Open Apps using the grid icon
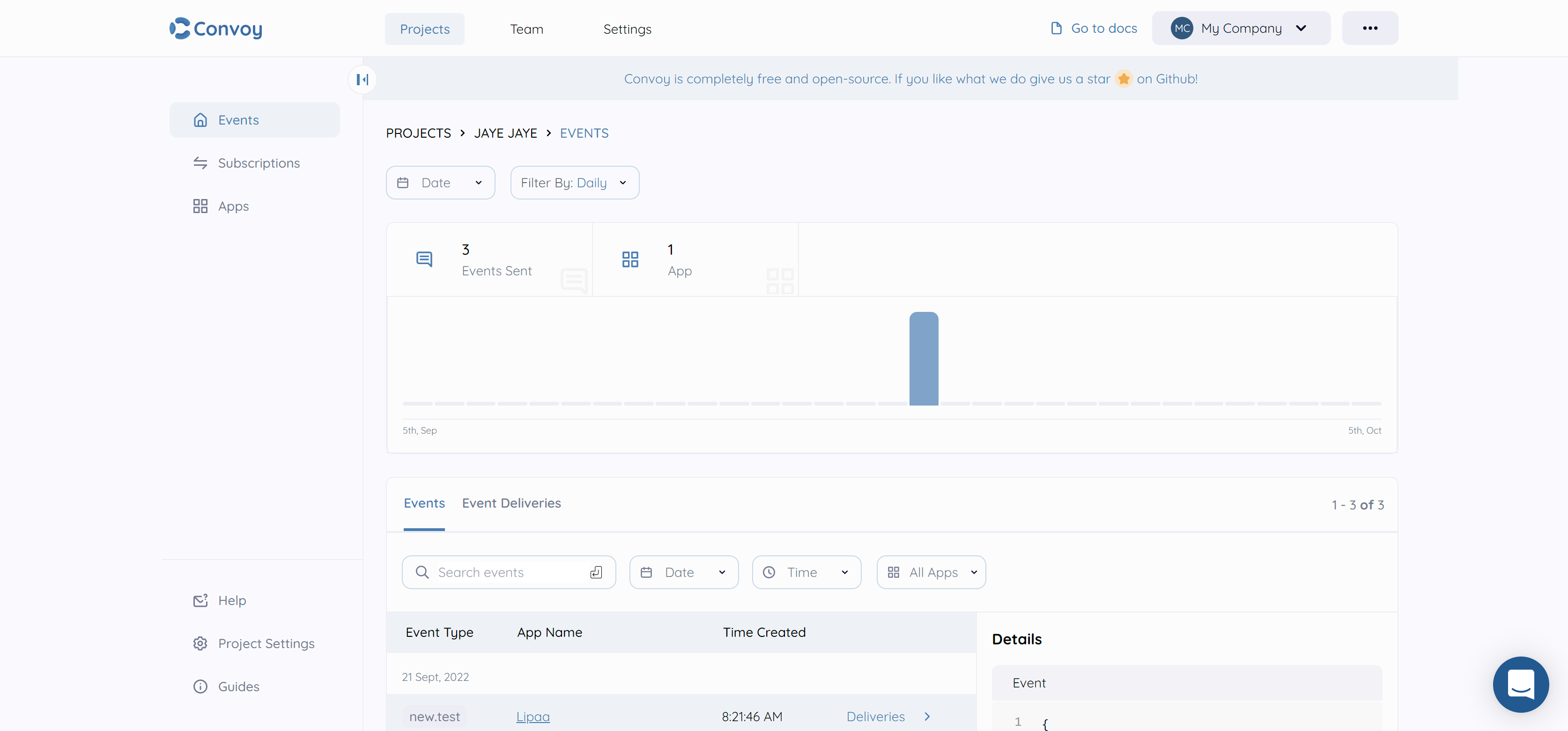Viewport: 1568px width, 731px height. pyautogui.click(x=201, y=206)
